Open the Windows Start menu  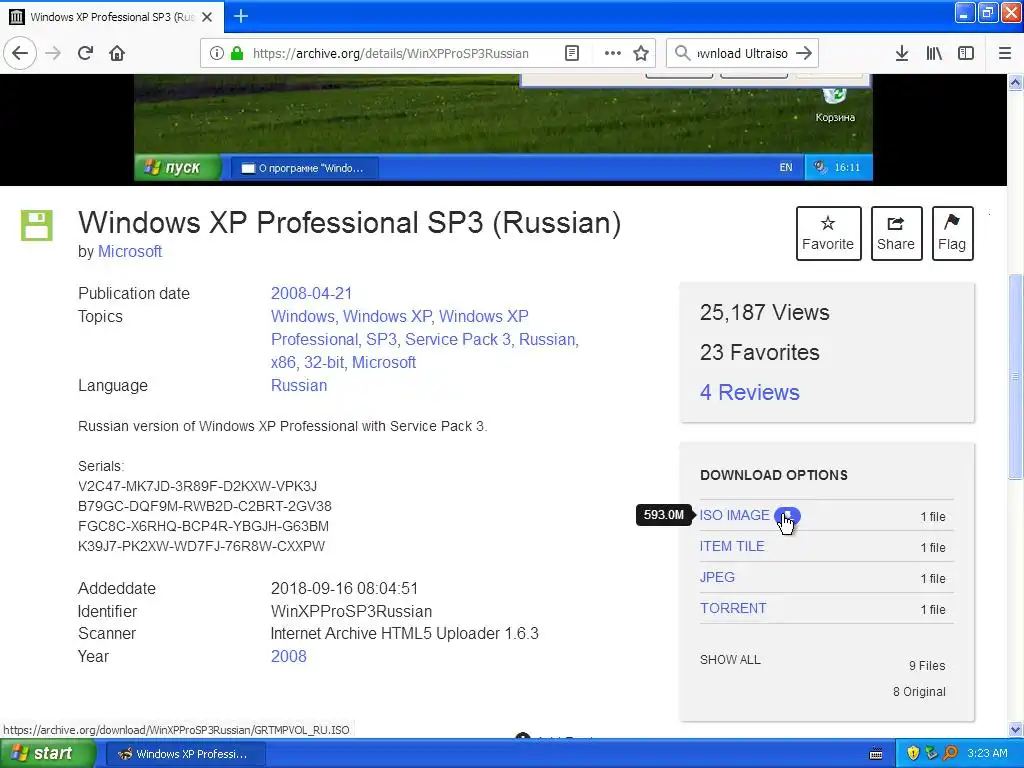[x=47, y=754]
